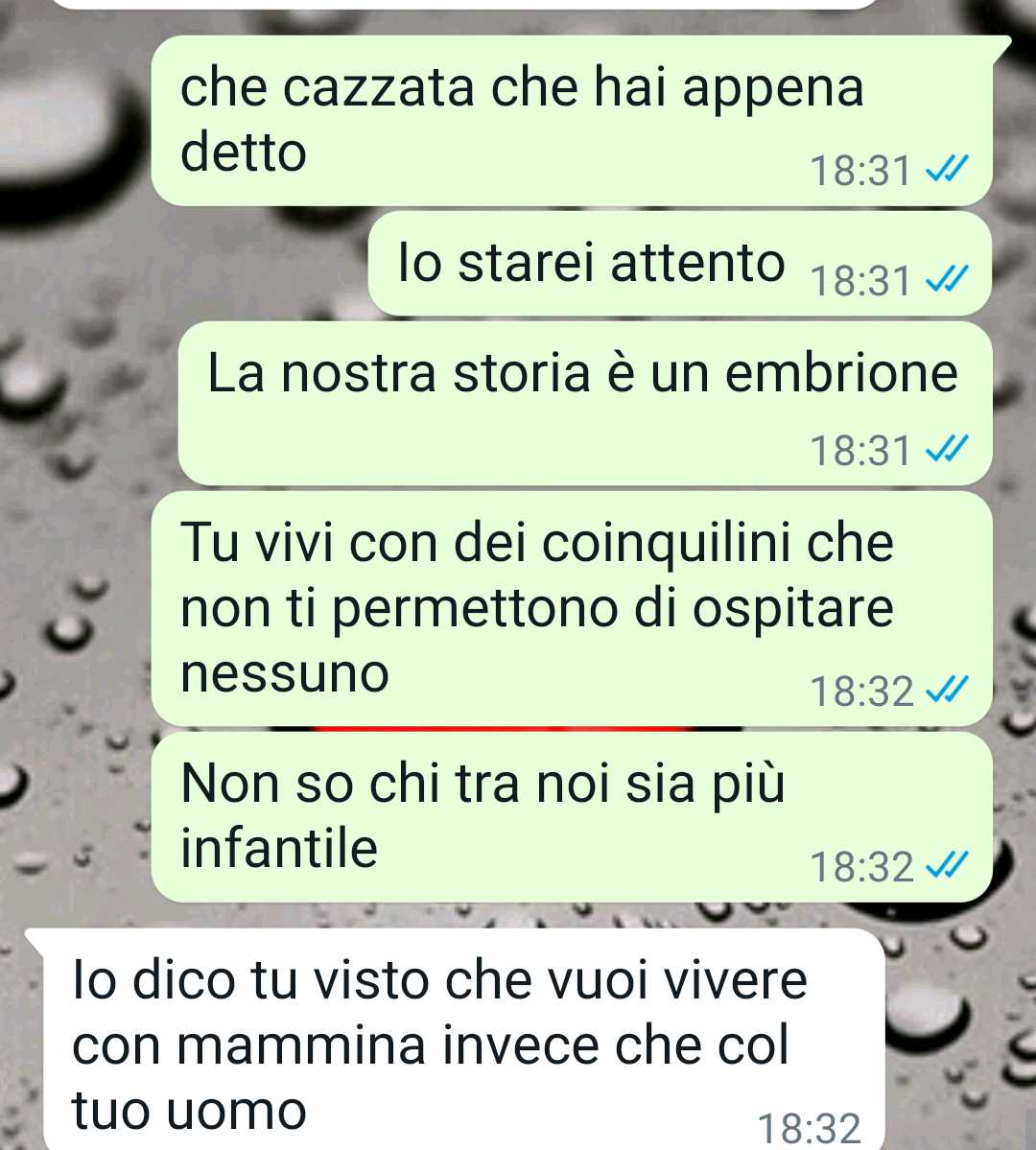Tap the blue ticks on the "coinquilini" message
The width and height of the screenshot is (1036, 1150).
(x=947, y=691)
